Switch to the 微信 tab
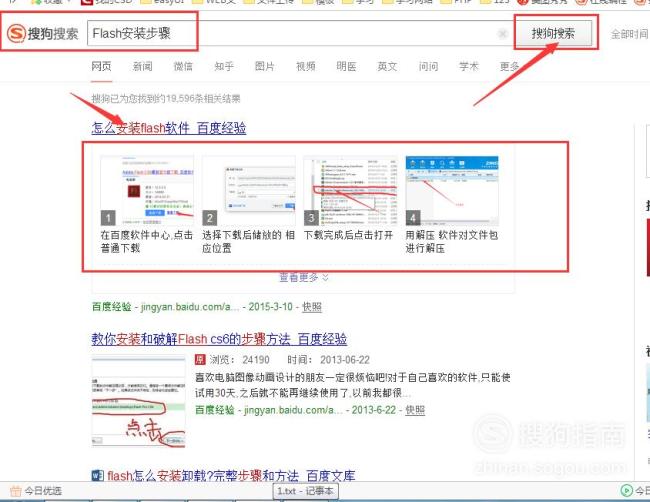This screenshot has width=650, height=502. coord(183,66)
